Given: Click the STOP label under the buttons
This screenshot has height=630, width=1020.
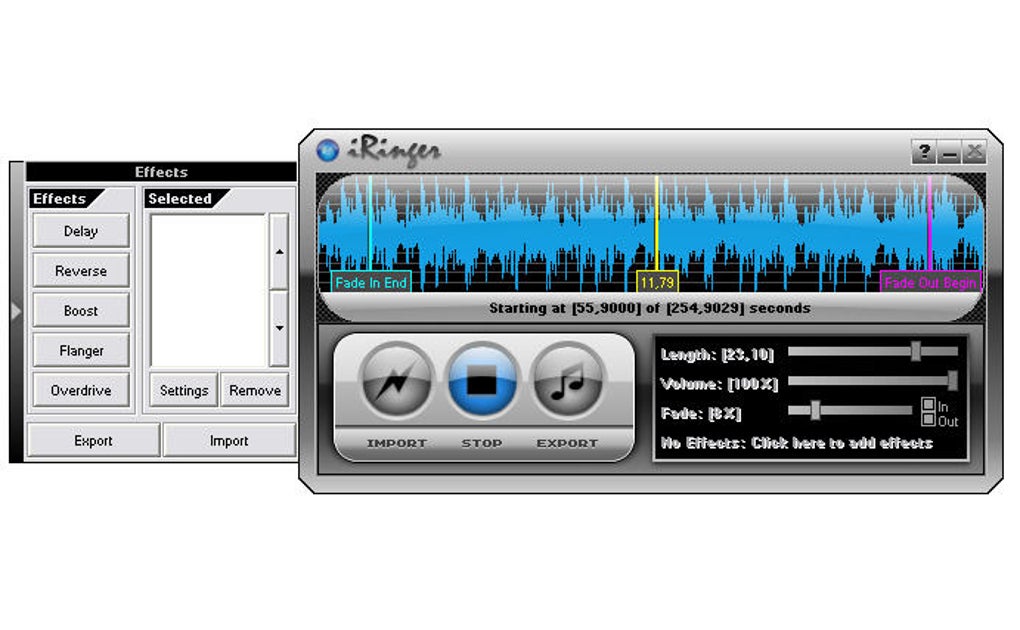Looking at the screenshot, I should coord(482,443).
